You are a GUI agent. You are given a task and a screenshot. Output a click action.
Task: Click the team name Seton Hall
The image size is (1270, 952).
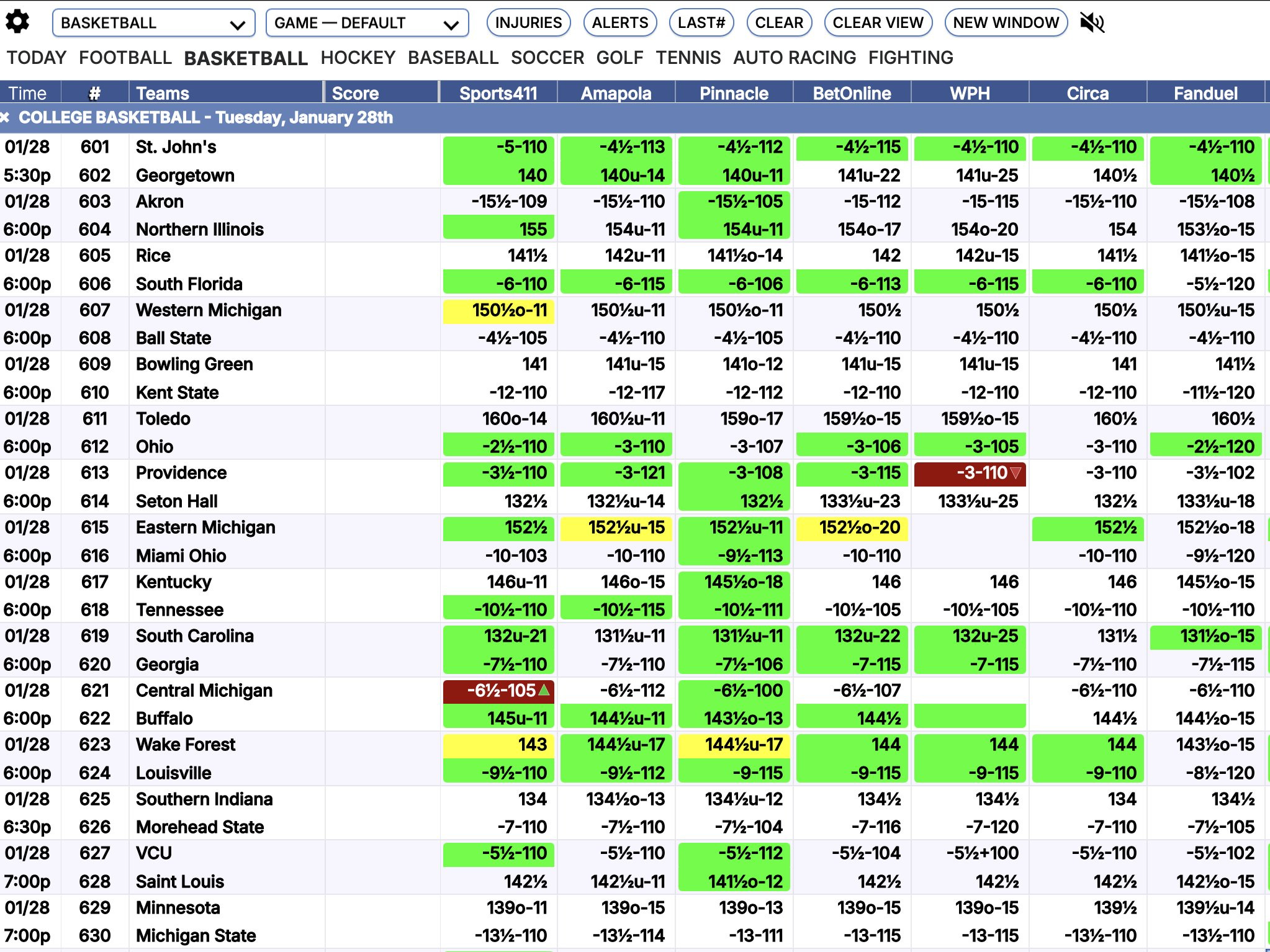(x=177, y=501)
